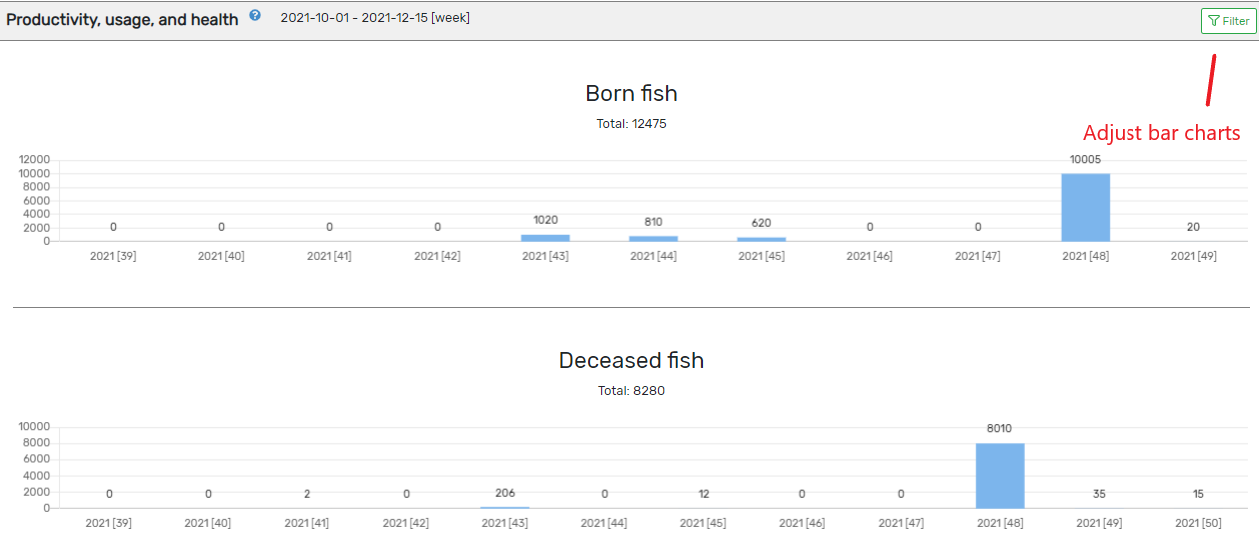Click the 35 value label in Deceased fish
The width and height of the screenshot is (1259, 552).
coord(1099,493)
